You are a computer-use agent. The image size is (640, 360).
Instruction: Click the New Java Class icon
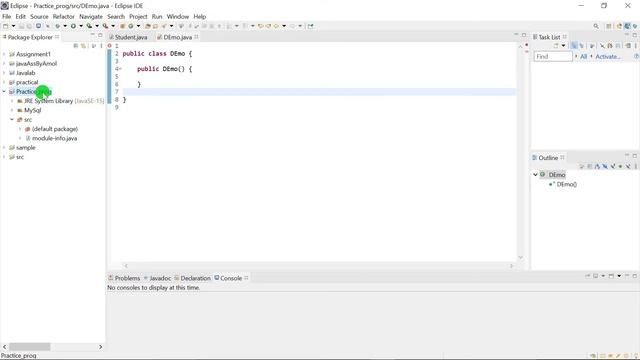(x=131, y=26)
